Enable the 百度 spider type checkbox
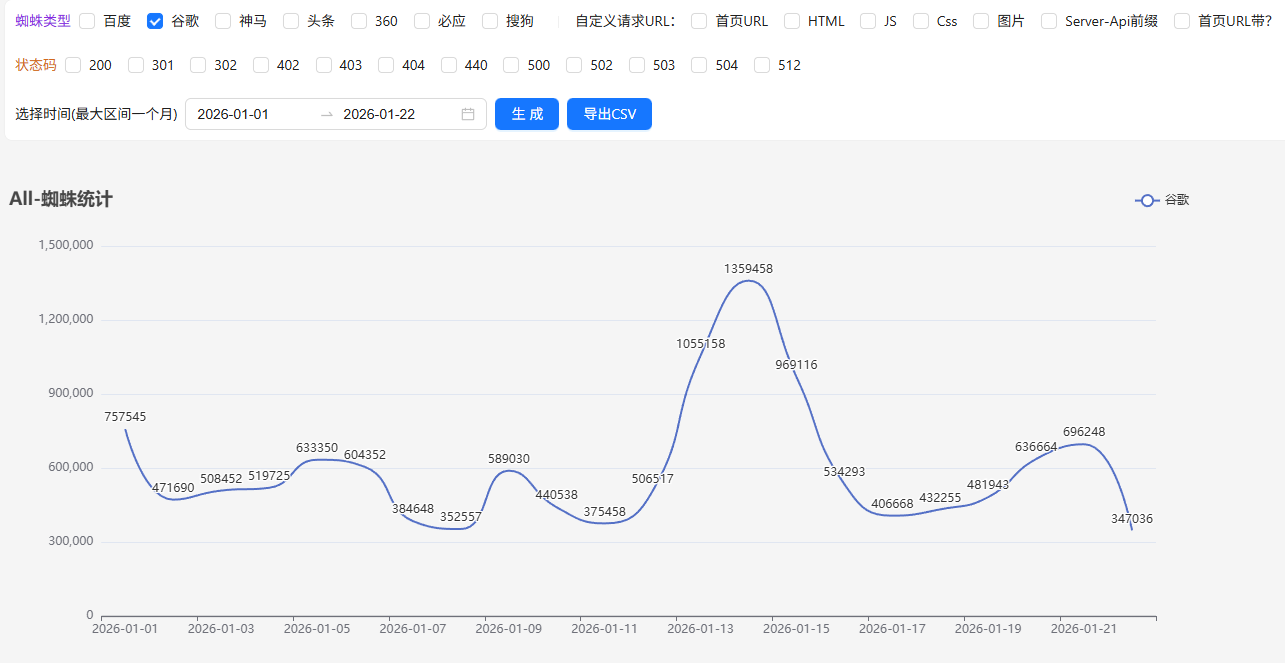This screenshot has width=1285, height=663. (x=87, y=20)
